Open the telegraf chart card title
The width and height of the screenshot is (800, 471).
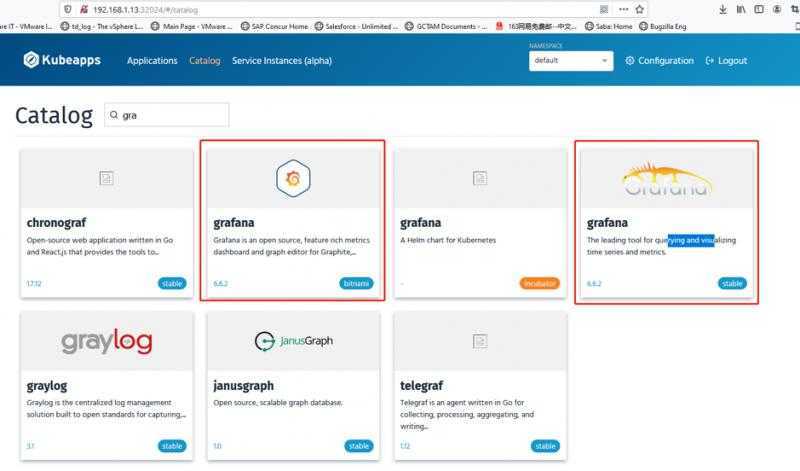point(421,385)
